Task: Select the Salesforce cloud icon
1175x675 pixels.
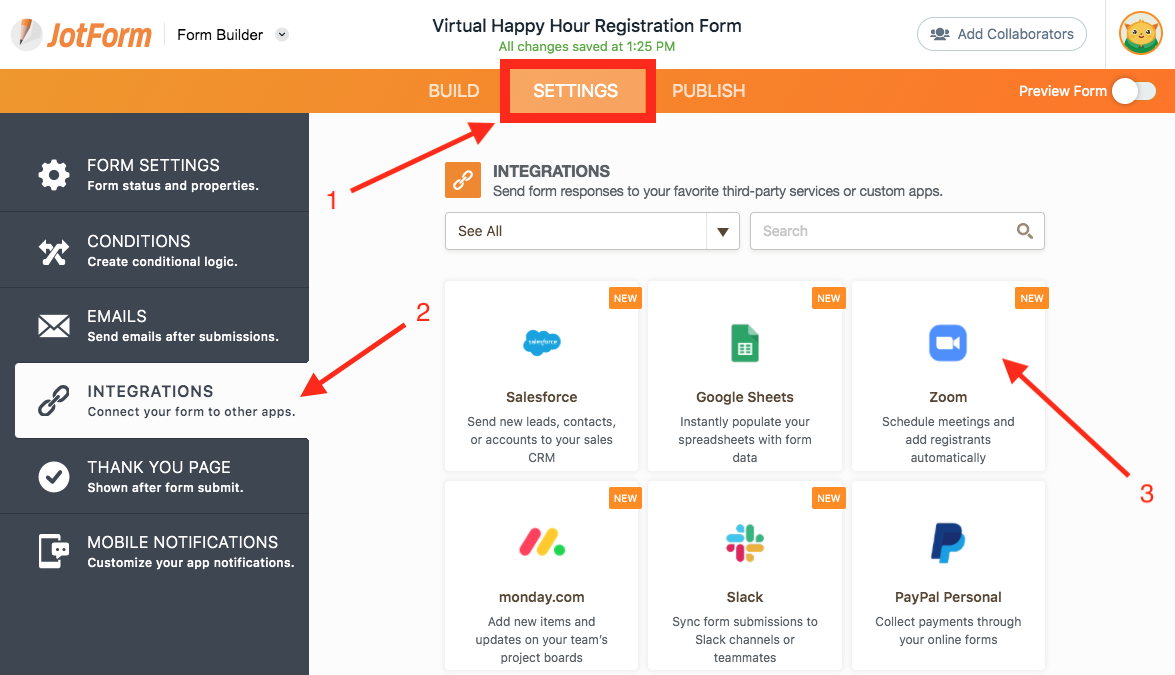Action: 542,342
